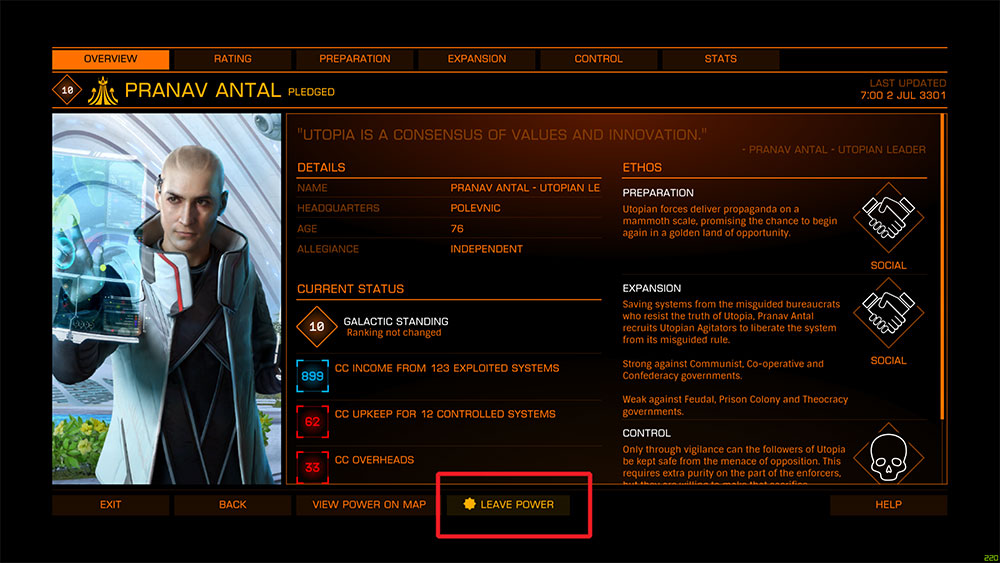Click the PREPARATION ethos subheading

658,193
